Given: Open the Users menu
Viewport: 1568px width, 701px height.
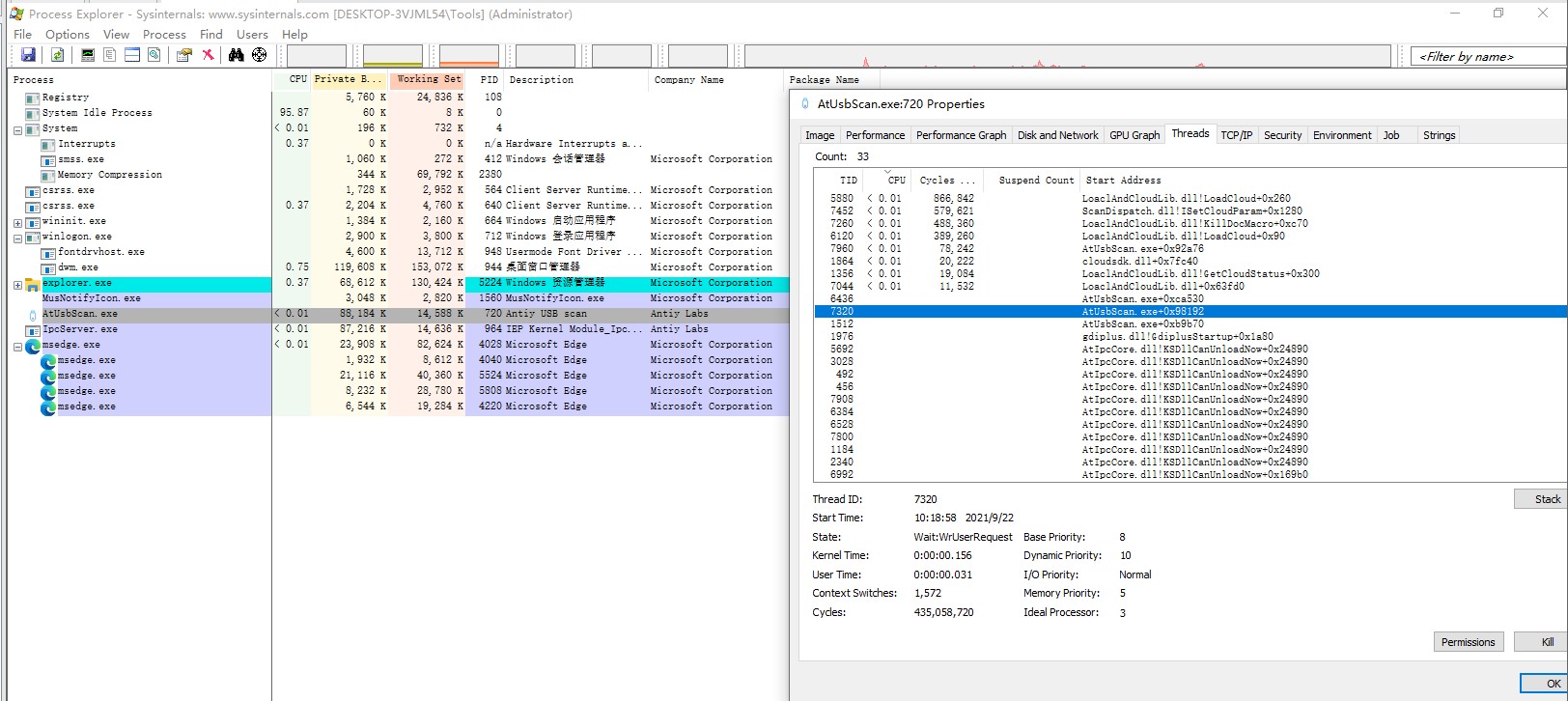Looking at the screenshot, I should point(252,34).
